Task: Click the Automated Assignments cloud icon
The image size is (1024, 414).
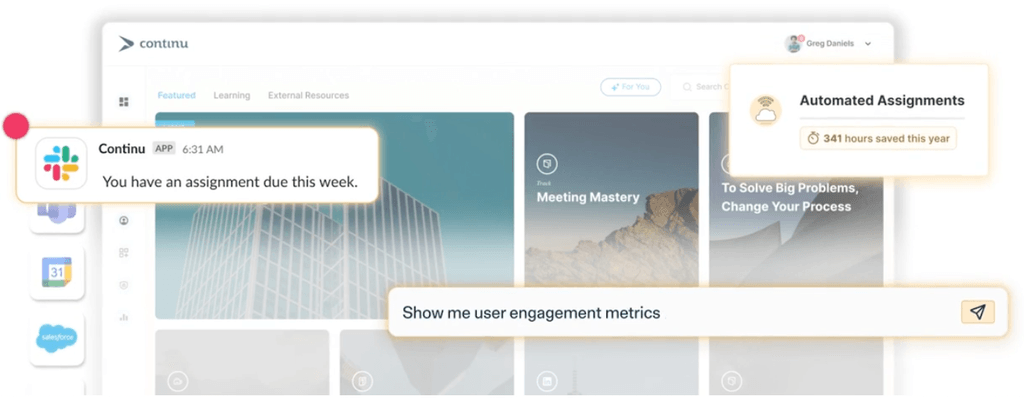Action: coord(767,112)
